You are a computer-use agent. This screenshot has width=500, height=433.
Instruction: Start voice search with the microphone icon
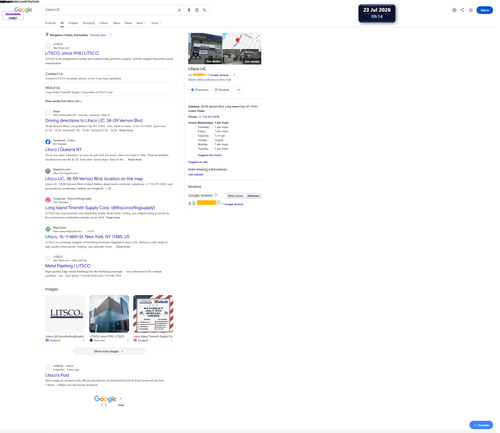click(189, 10)
